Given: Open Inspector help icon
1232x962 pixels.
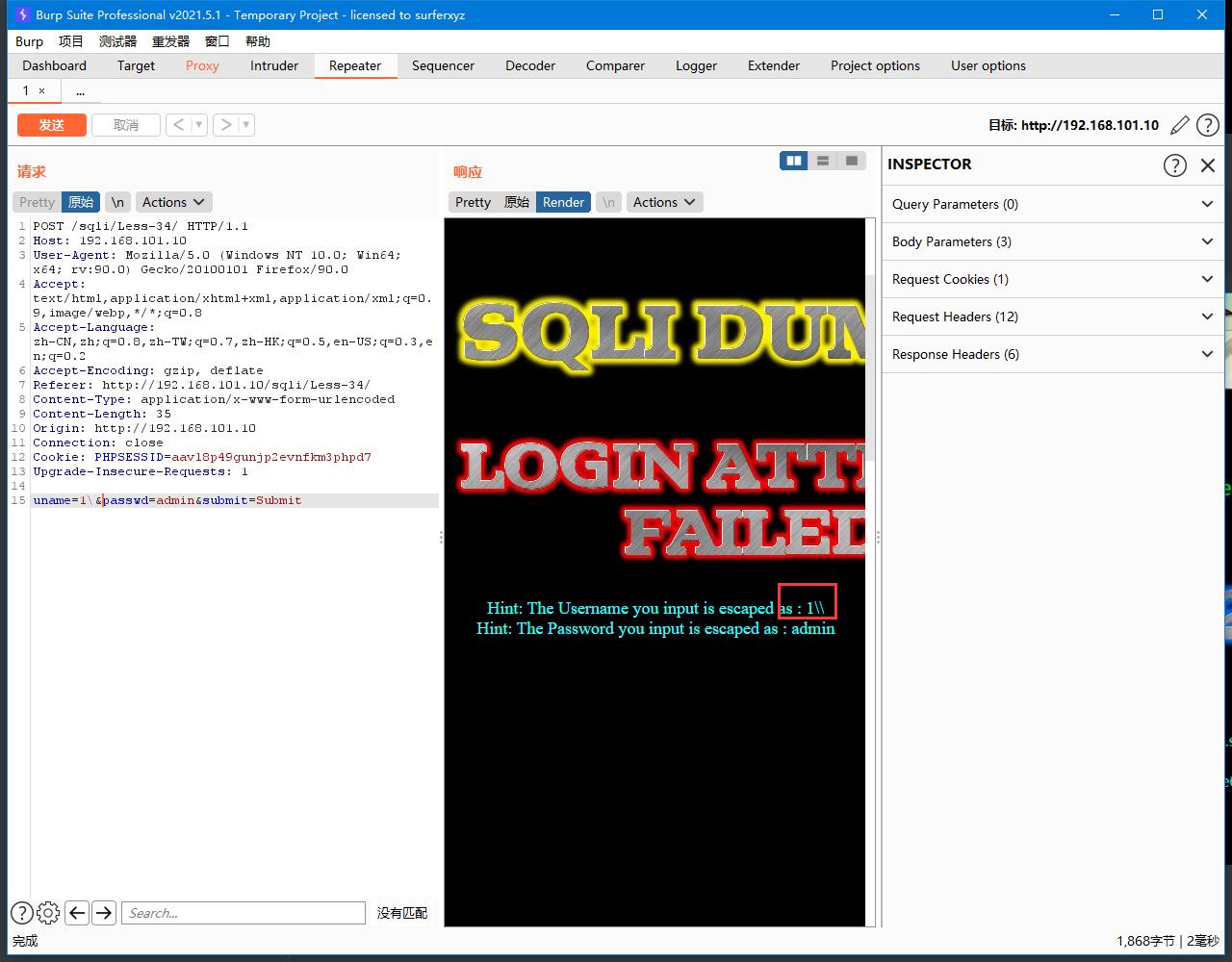Looking at the screenshot, I should (x=1174, y=165).
